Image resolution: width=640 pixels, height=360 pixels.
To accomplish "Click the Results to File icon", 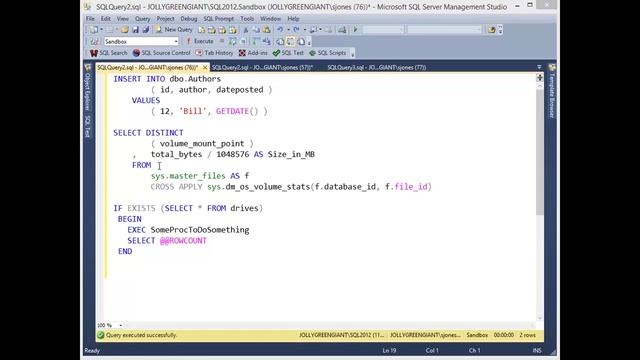I will [301, 41].
